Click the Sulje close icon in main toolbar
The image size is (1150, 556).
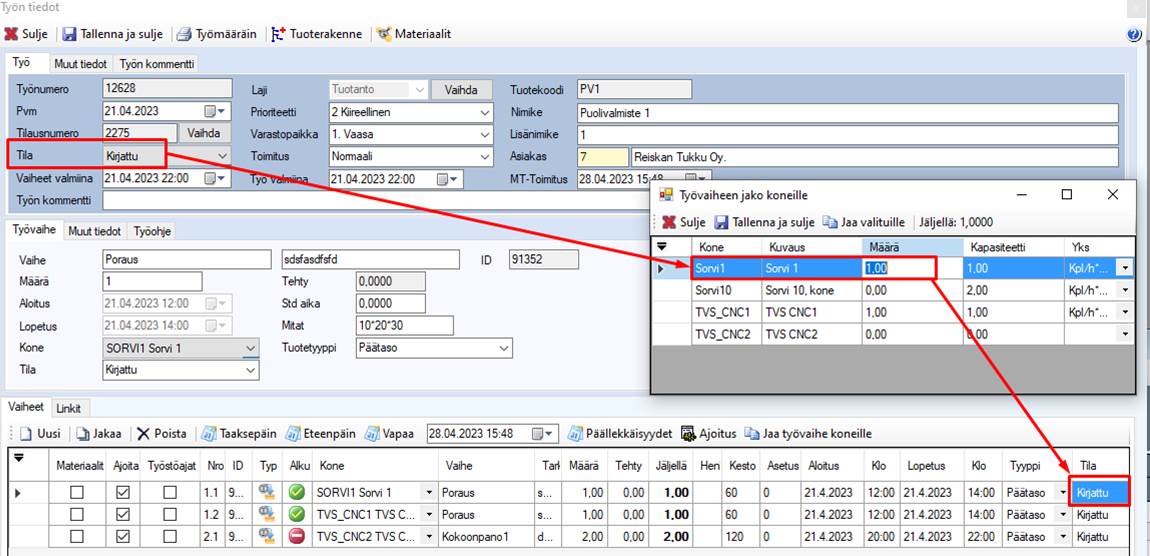(11, 34)
